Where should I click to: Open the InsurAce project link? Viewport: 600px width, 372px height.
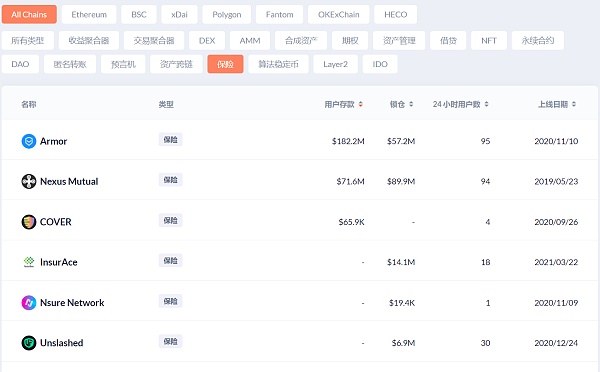pyautogui.click(x=59, y=262)
